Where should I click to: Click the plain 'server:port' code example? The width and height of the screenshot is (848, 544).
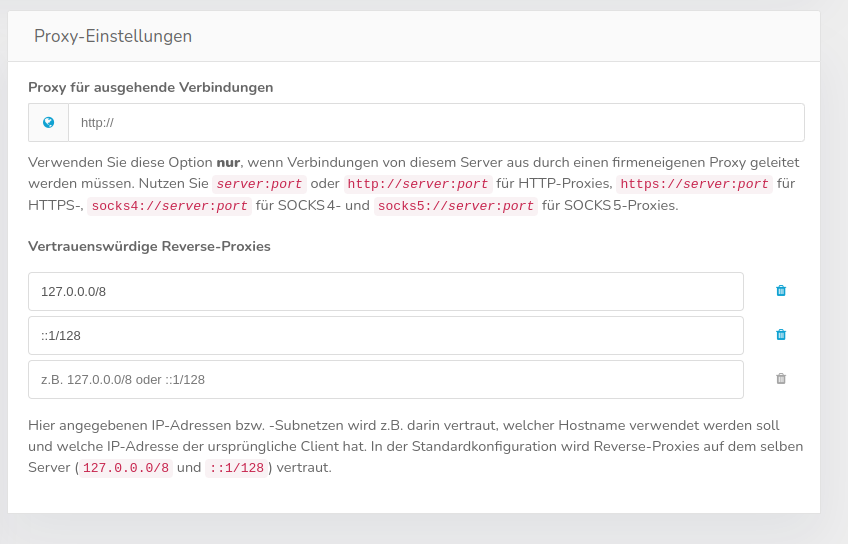[257, 184]
